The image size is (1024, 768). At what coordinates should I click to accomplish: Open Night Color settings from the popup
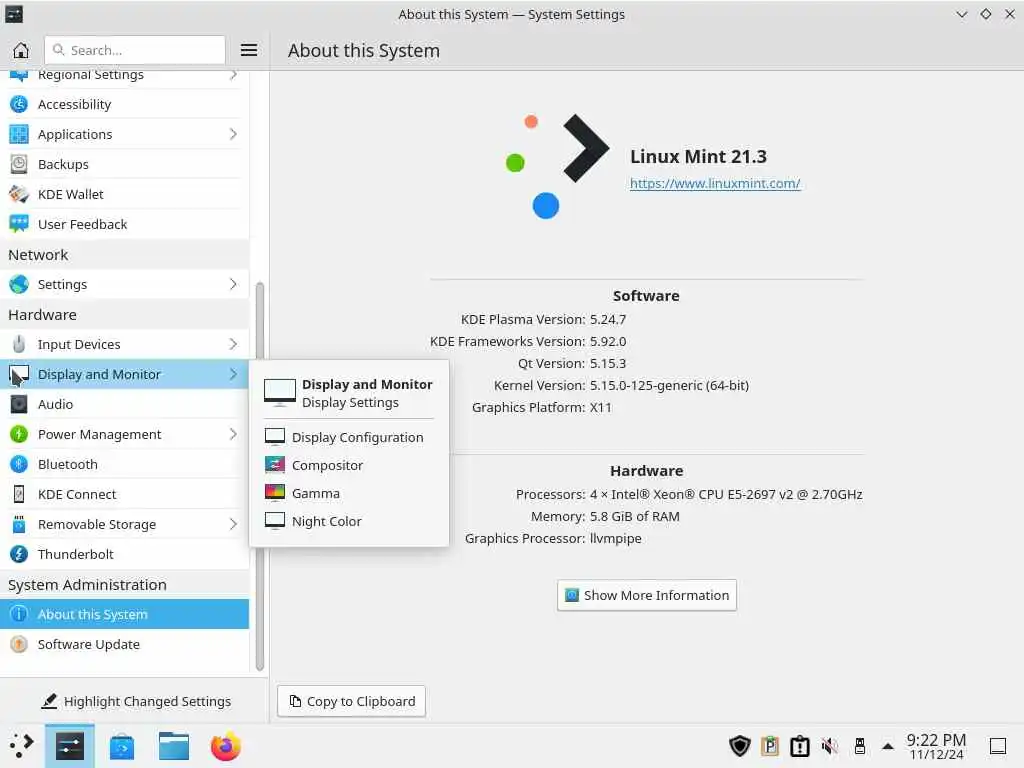[x=349, y=521]
